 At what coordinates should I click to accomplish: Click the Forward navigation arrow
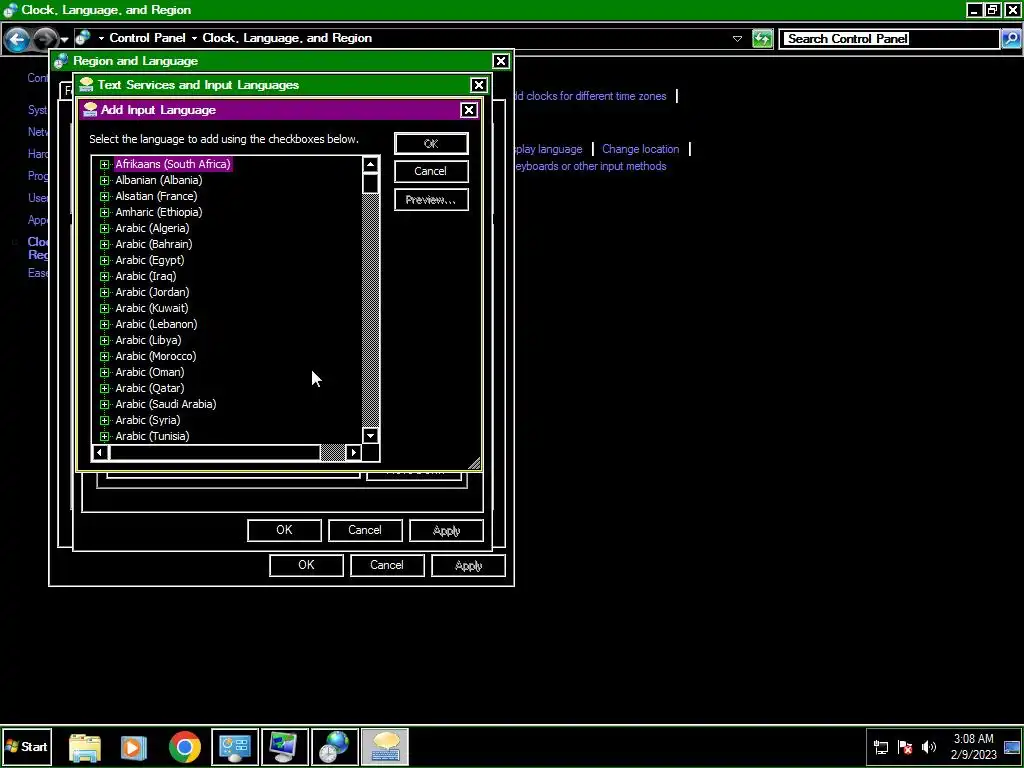tap(44, 39)
